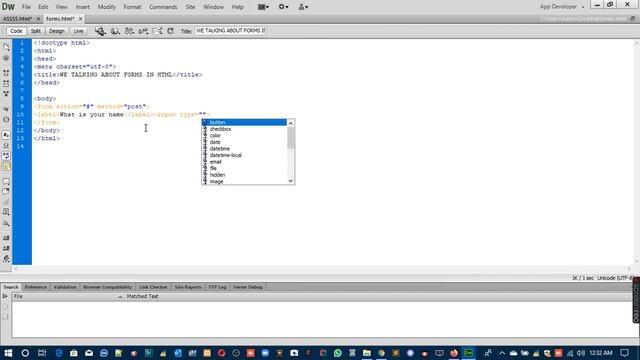640x360 pixels.
Task: Open the Server Debug panel tab
Action: (248, 287)
